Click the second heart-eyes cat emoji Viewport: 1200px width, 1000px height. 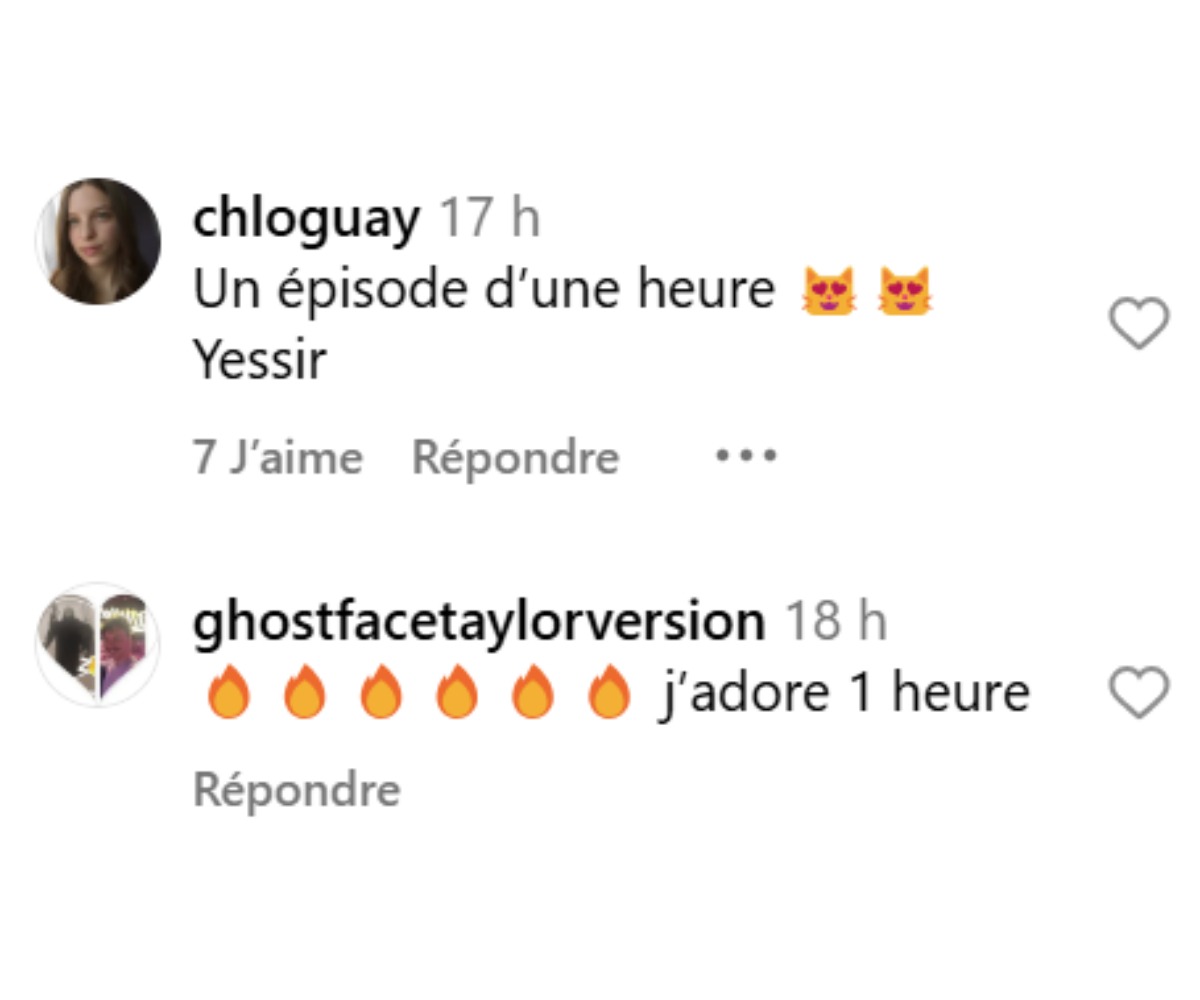904,291
